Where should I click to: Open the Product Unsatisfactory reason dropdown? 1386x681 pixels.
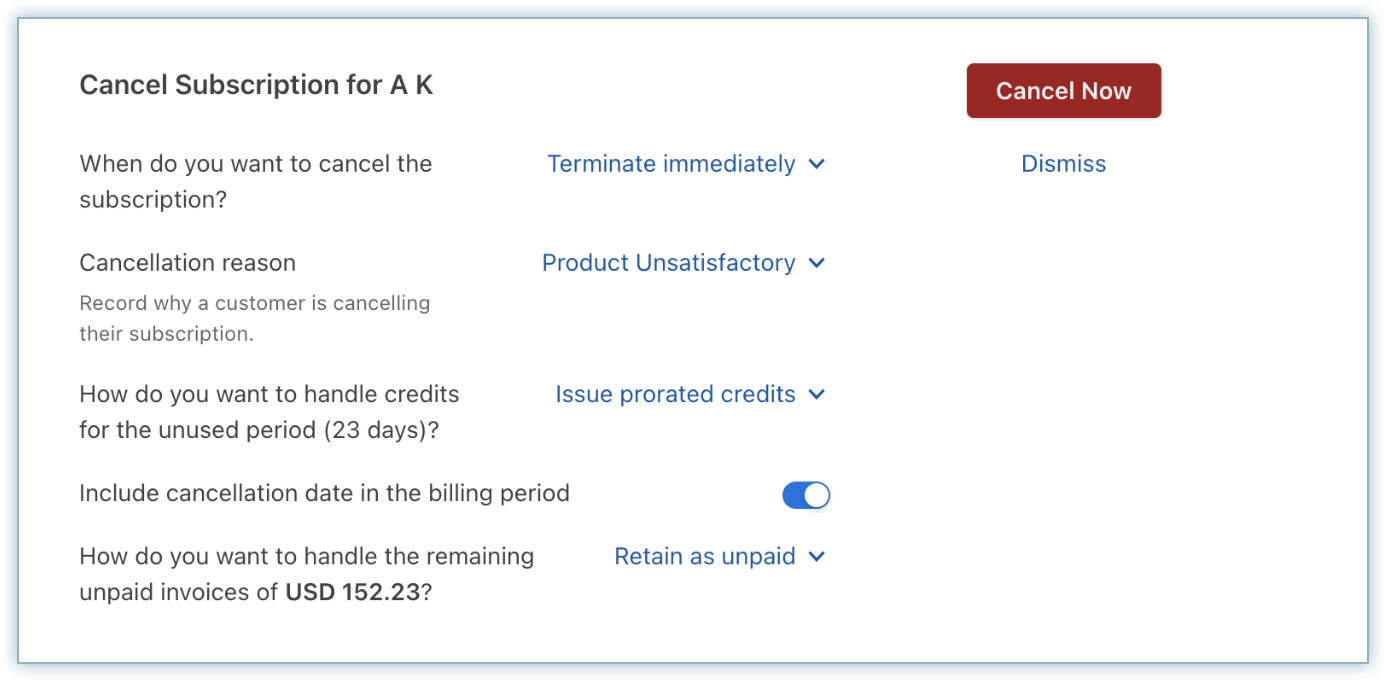(668, 263)
